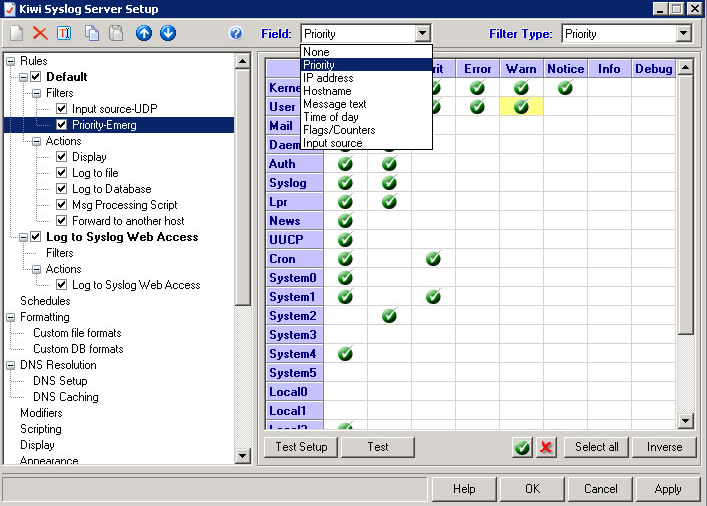This screenshot has width=707, height=506.
Task: Collapse the Rules tree node
Action: point(10,61)
